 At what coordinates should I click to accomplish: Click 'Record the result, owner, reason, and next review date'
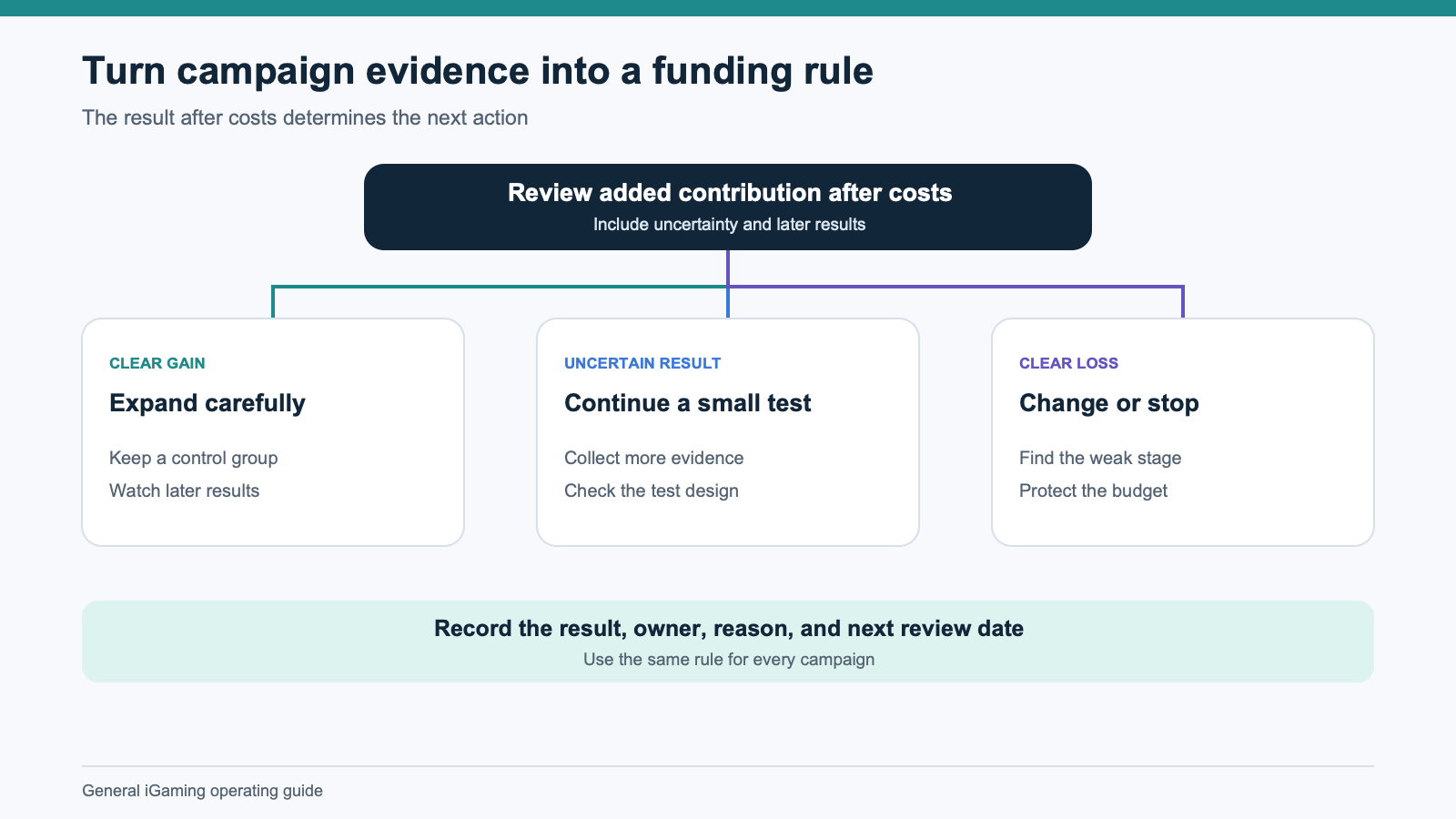(x=729, y=629)
